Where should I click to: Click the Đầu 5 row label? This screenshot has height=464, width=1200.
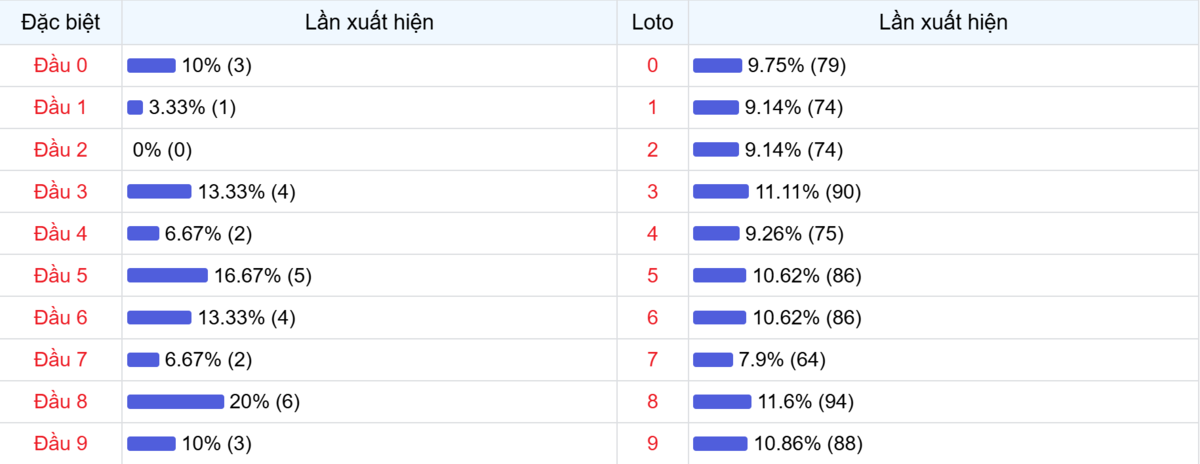tap(61, 275)
